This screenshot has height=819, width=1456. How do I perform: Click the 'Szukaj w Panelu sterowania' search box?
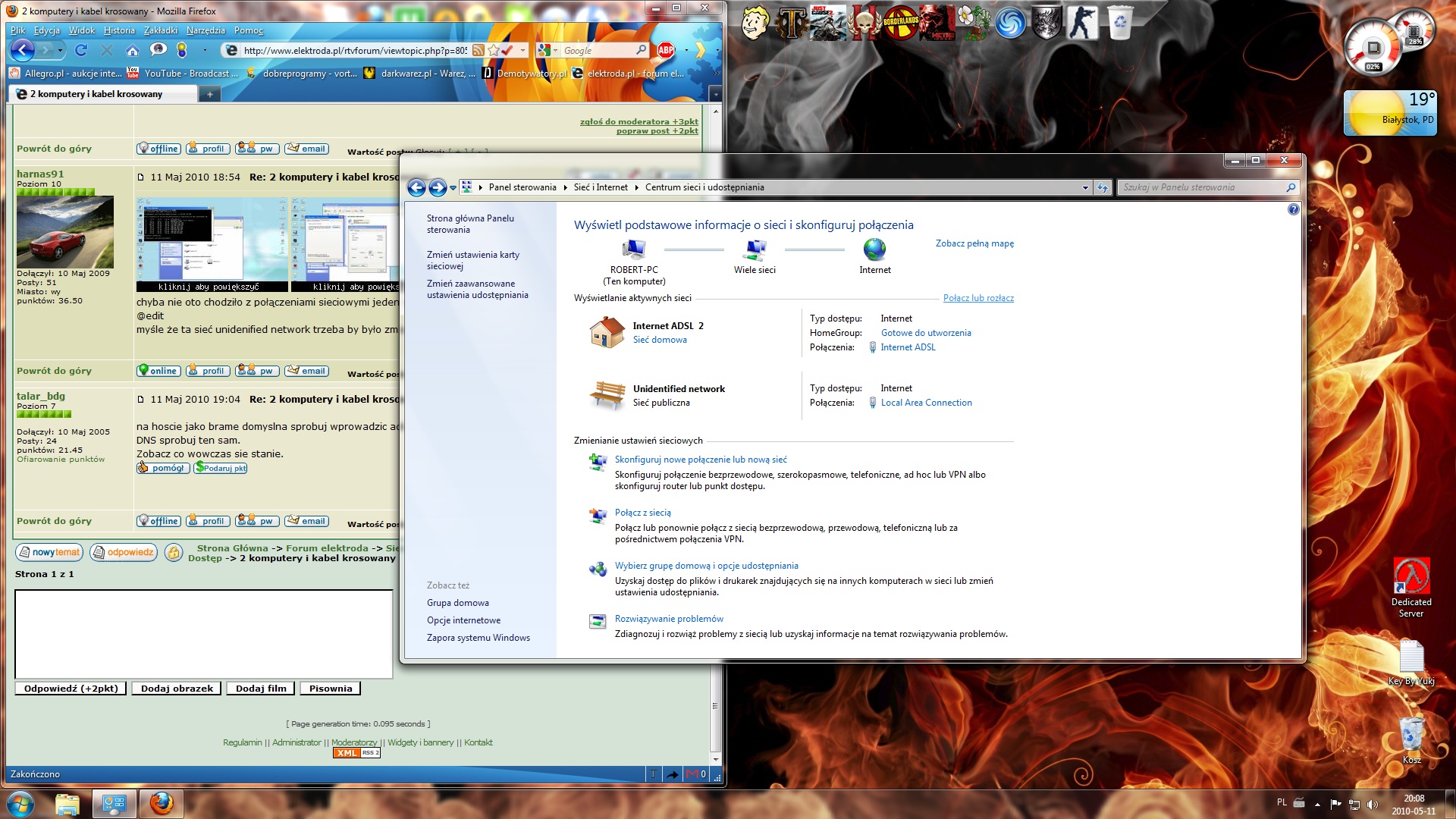pyautogui.click(x=1207, y=187)
